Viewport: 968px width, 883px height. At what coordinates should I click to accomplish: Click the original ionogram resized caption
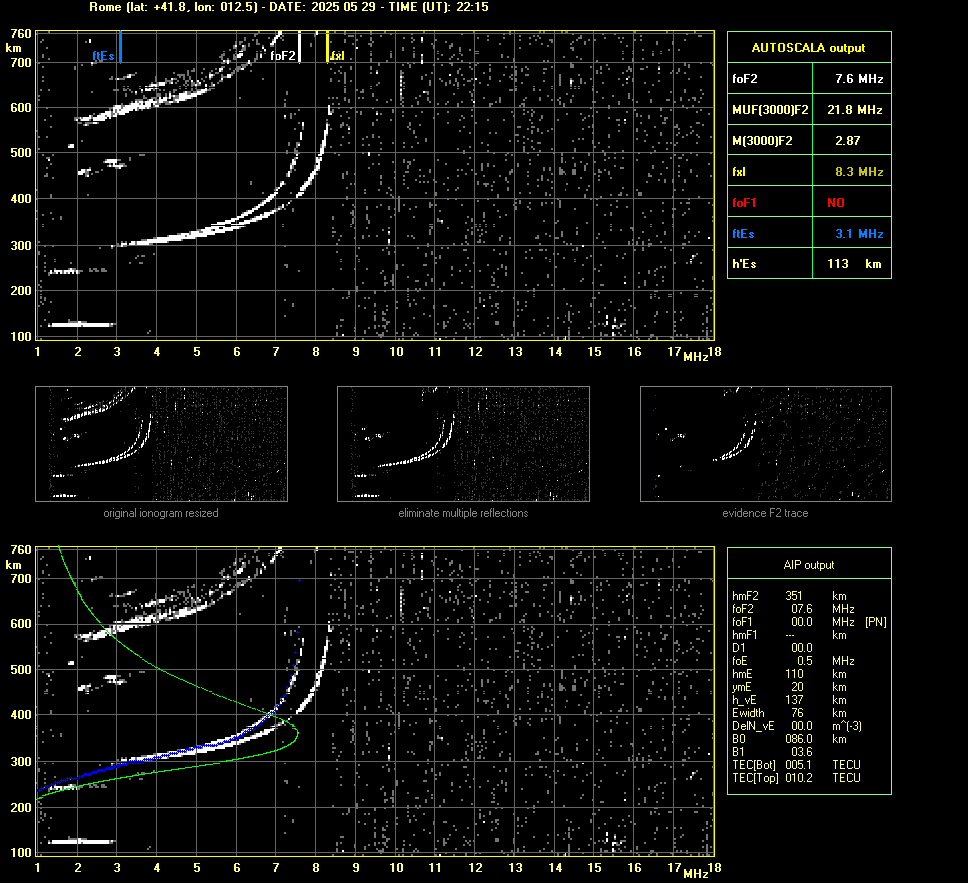[x=161, y=513]
